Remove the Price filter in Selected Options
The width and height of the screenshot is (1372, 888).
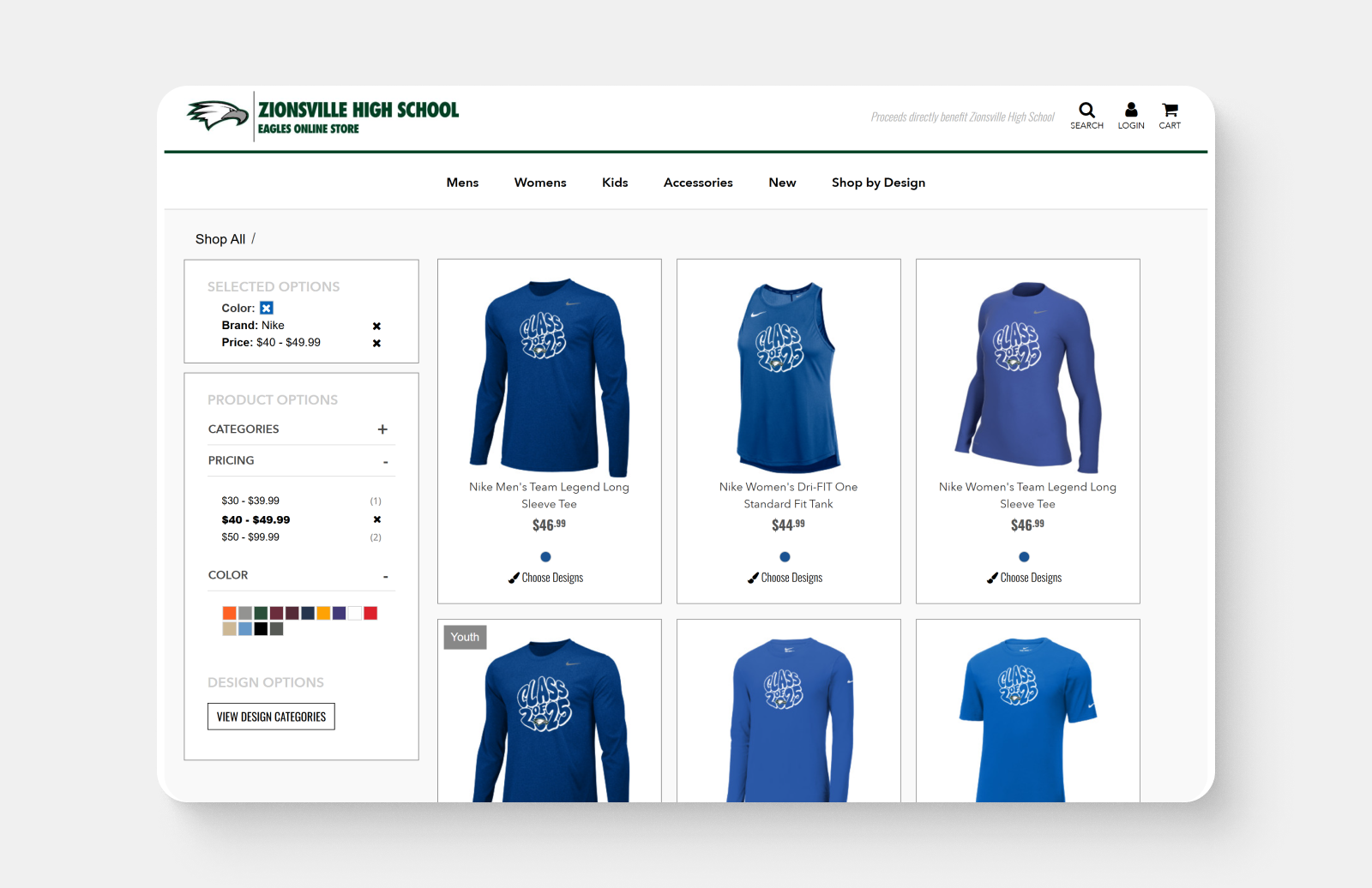(x=376, y=343)
